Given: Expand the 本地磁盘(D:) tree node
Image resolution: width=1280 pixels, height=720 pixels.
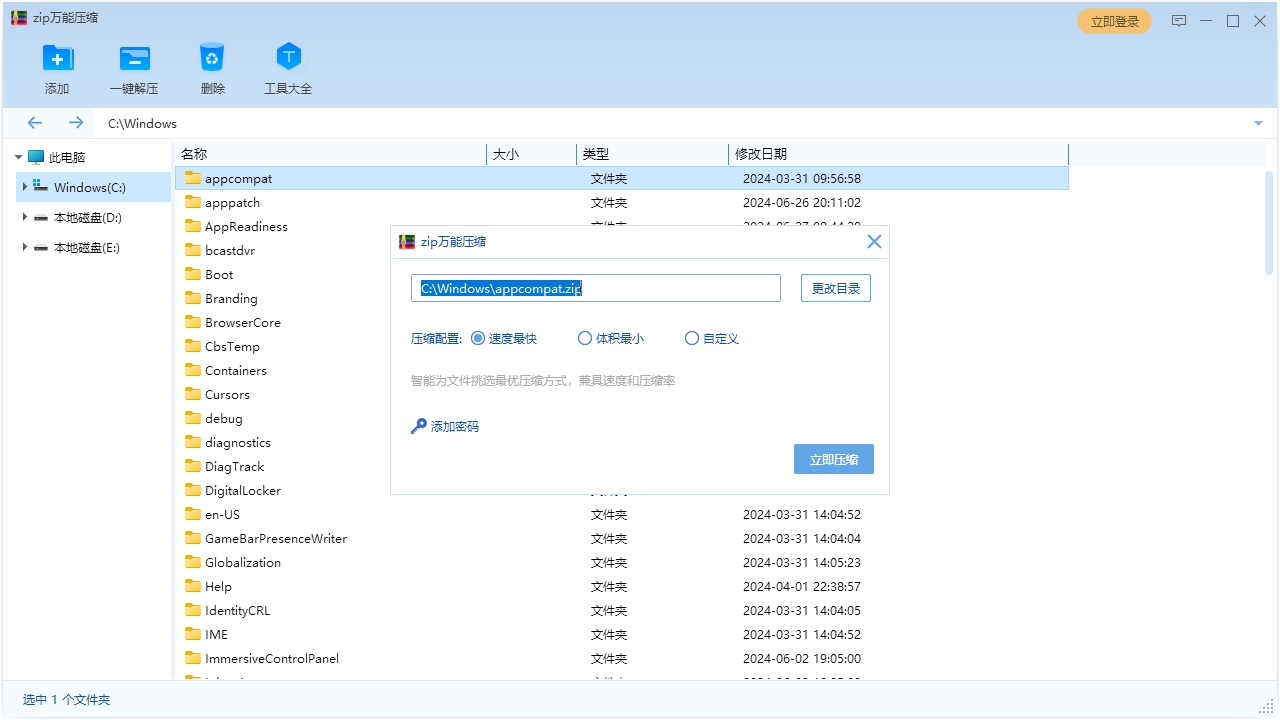Looking at the screenshot, I should 25,217.
